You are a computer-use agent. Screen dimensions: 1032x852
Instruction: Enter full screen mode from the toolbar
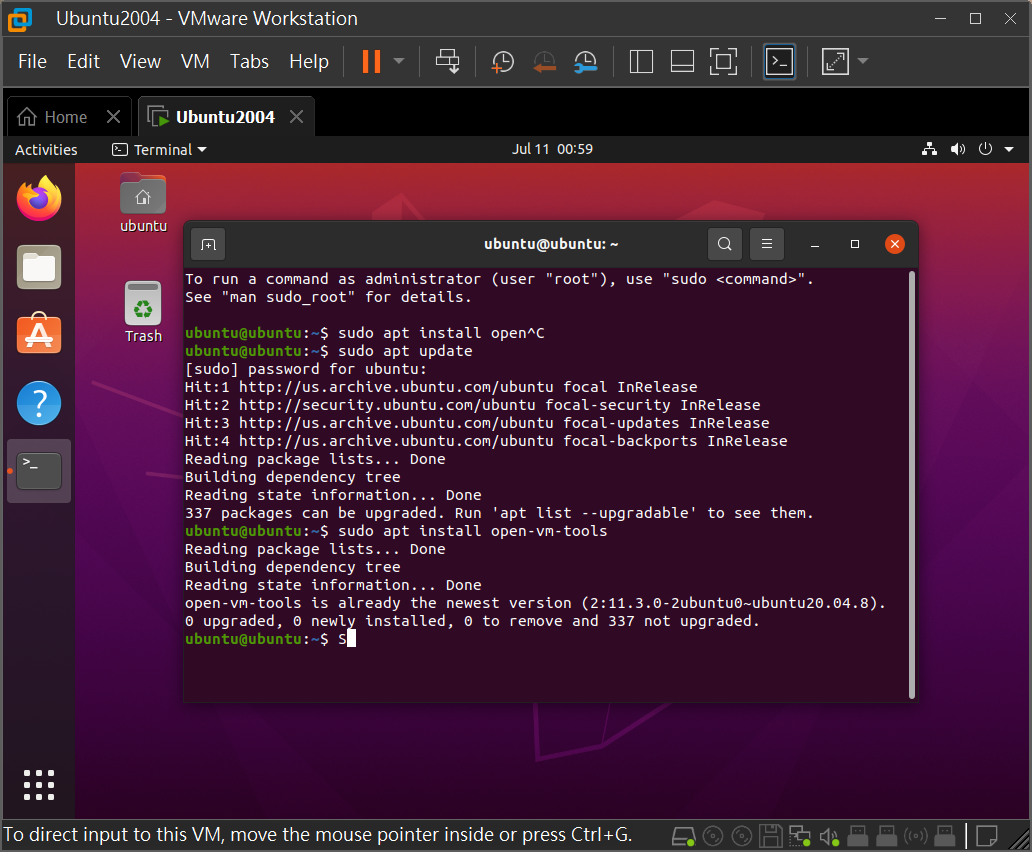click(x=723, y=62)
